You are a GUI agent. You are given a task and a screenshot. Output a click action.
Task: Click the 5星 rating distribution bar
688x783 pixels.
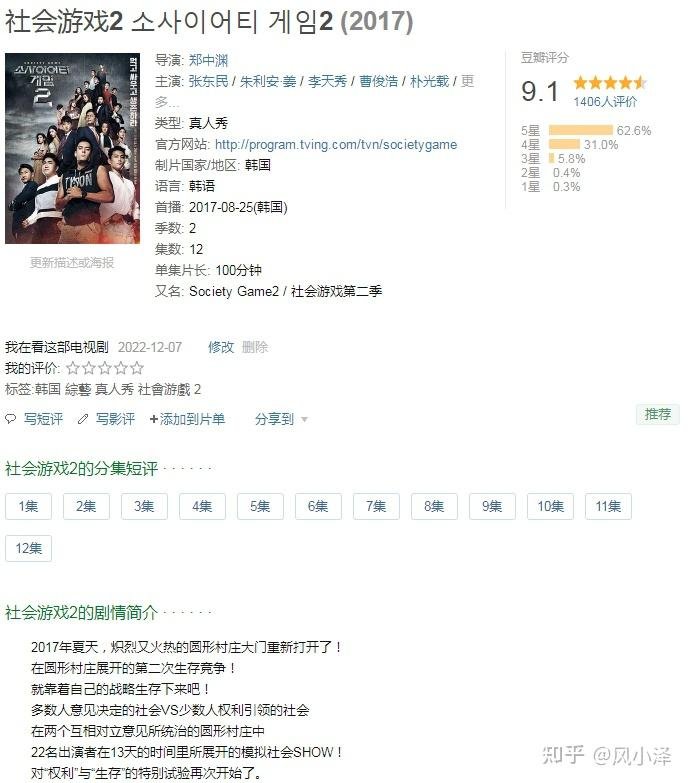click(x=580, y=130)
